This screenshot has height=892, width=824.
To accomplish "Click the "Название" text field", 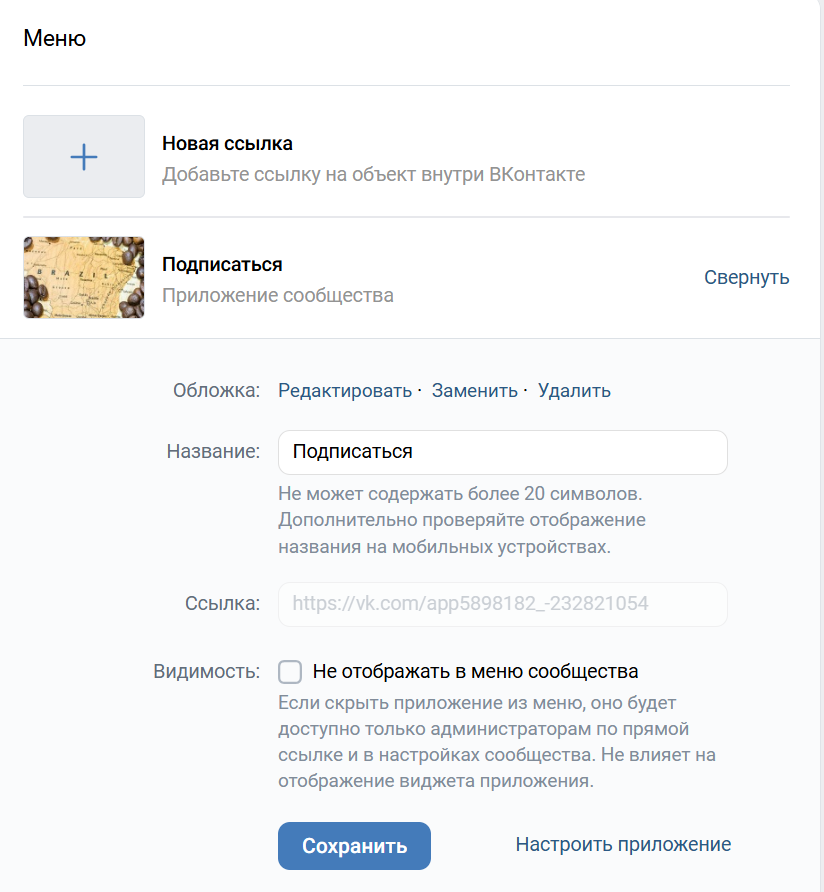I will (x=502, y=452).
